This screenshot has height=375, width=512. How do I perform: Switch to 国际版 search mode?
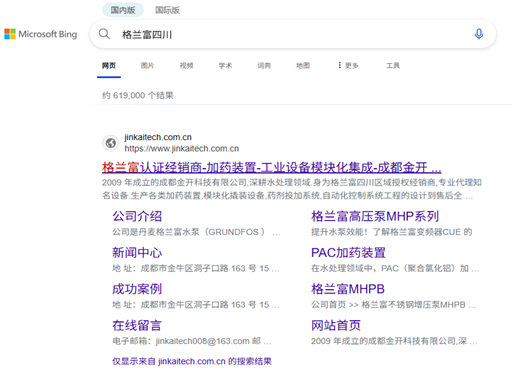[x=167, y=10]
